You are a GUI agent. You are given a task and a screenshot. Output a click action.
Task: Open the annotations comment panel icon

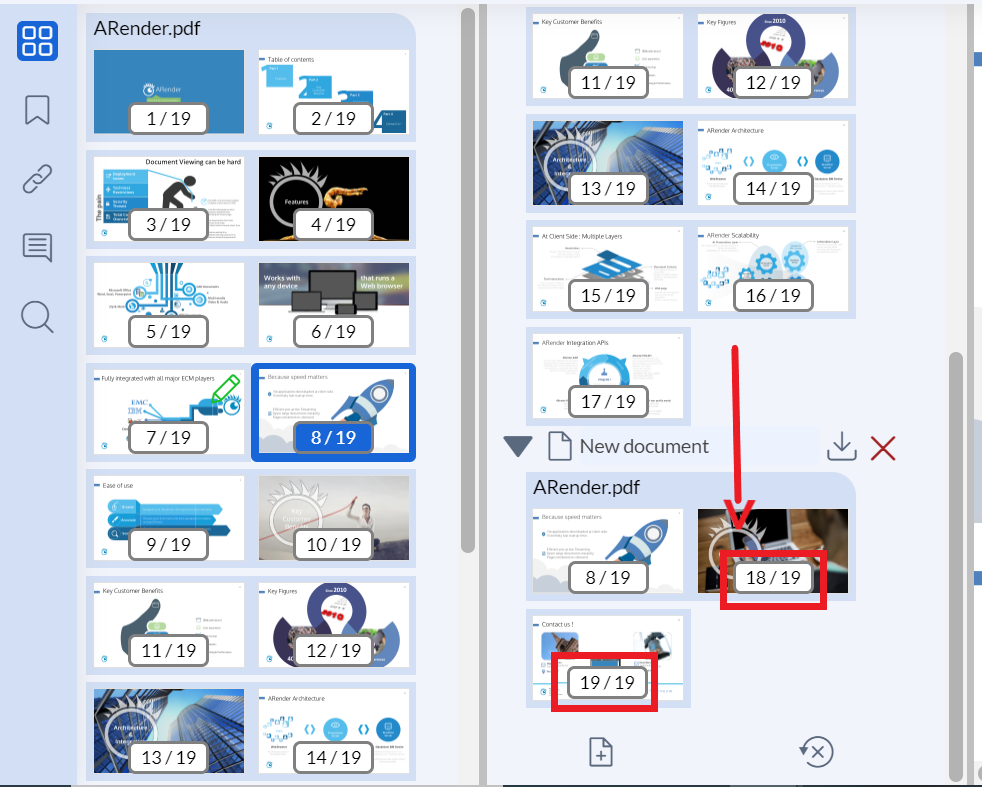[37, 247]
